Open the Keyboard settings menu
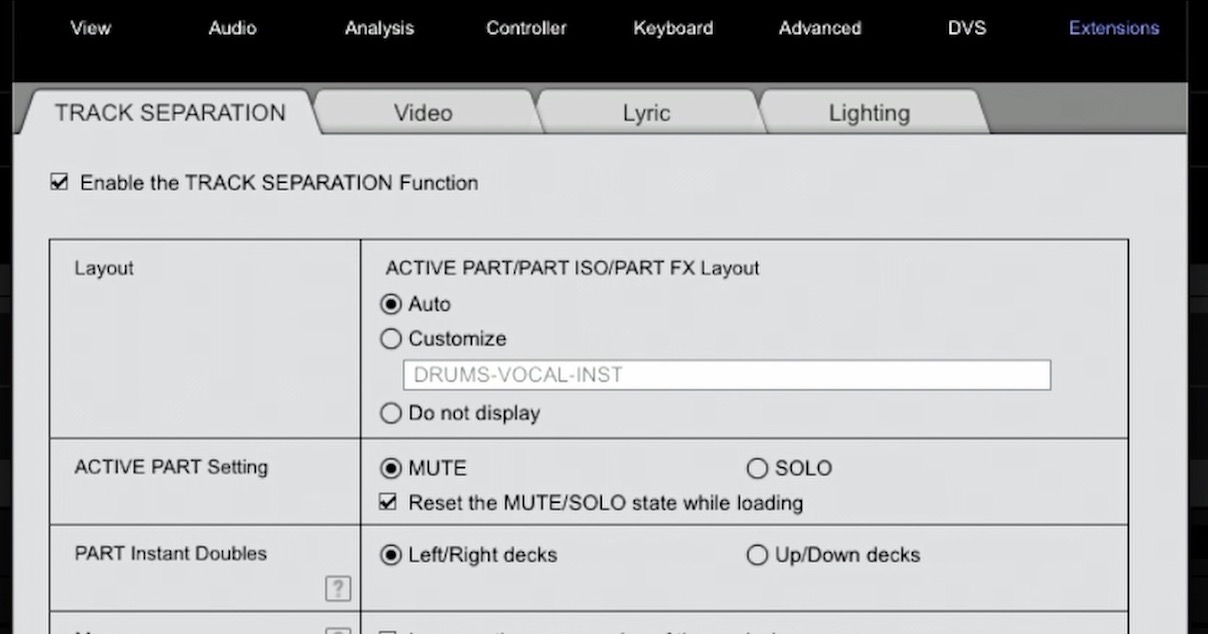Viewport: 1208px width, 634px height. [x=673, y=28]
